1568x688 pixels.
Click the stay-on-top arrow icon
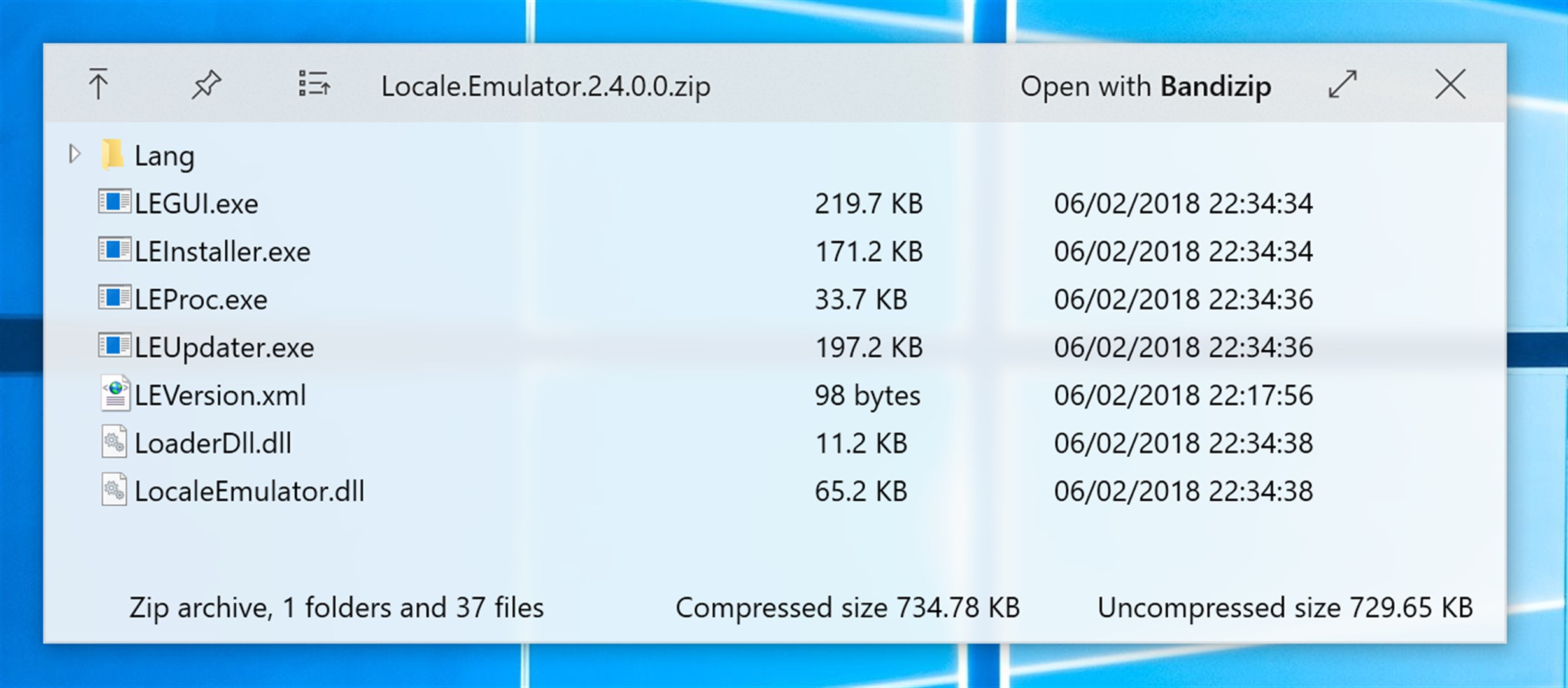(x=98, y=84)
